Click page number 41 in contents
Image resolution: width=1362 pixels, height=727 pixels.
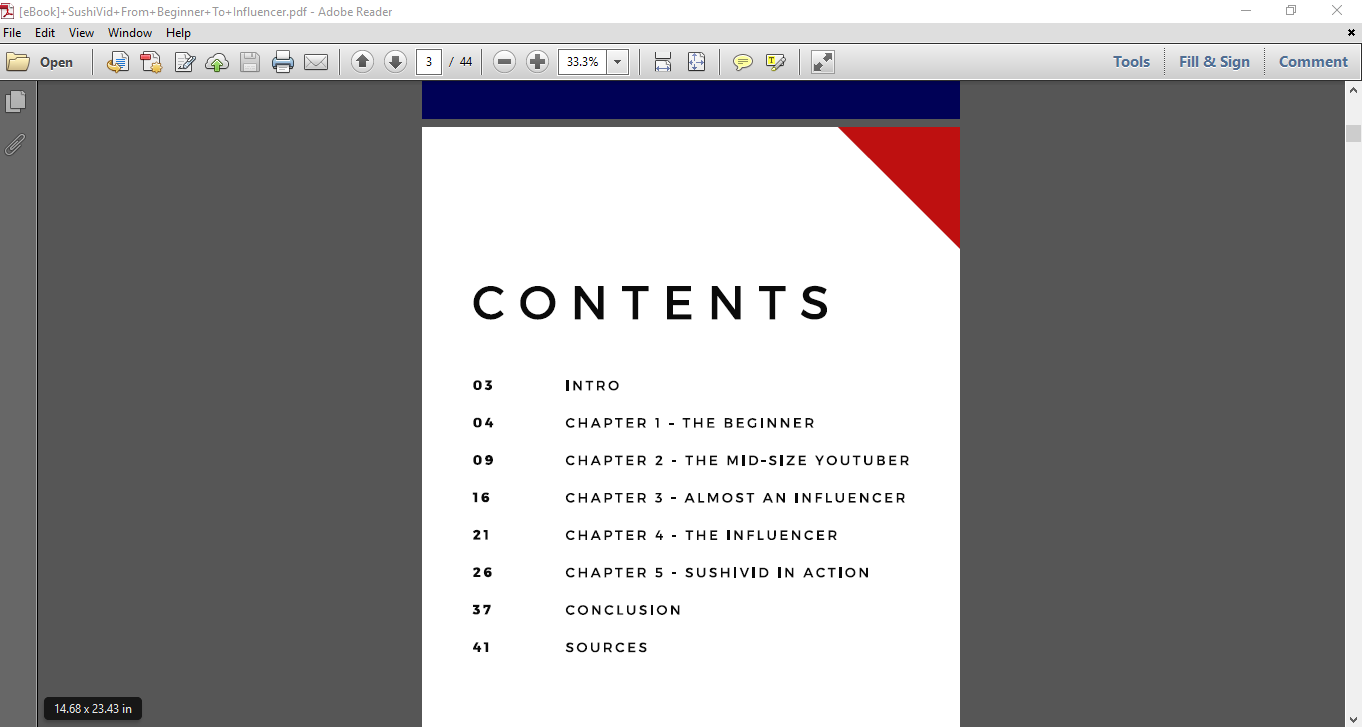click(482, 648)
